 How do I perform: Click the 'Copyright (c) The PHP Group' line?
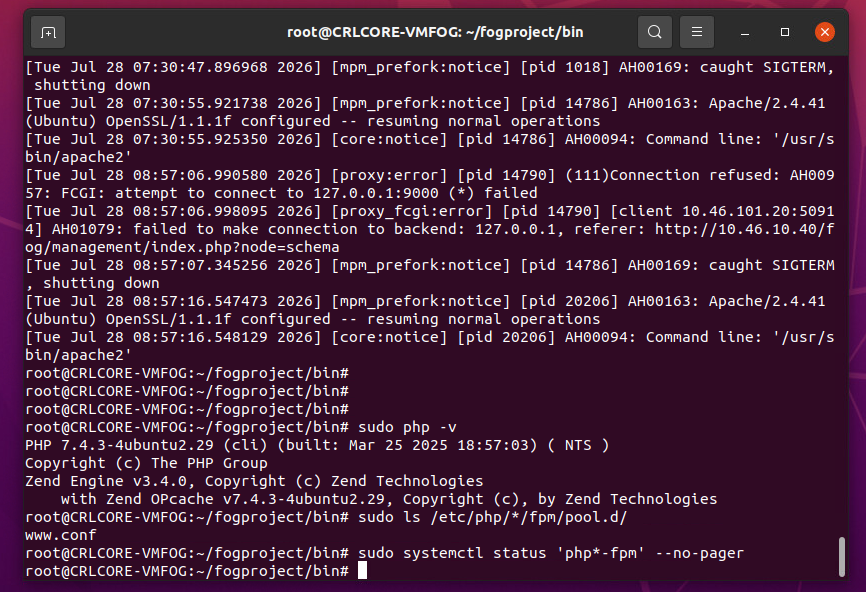(x=146, y=463)
